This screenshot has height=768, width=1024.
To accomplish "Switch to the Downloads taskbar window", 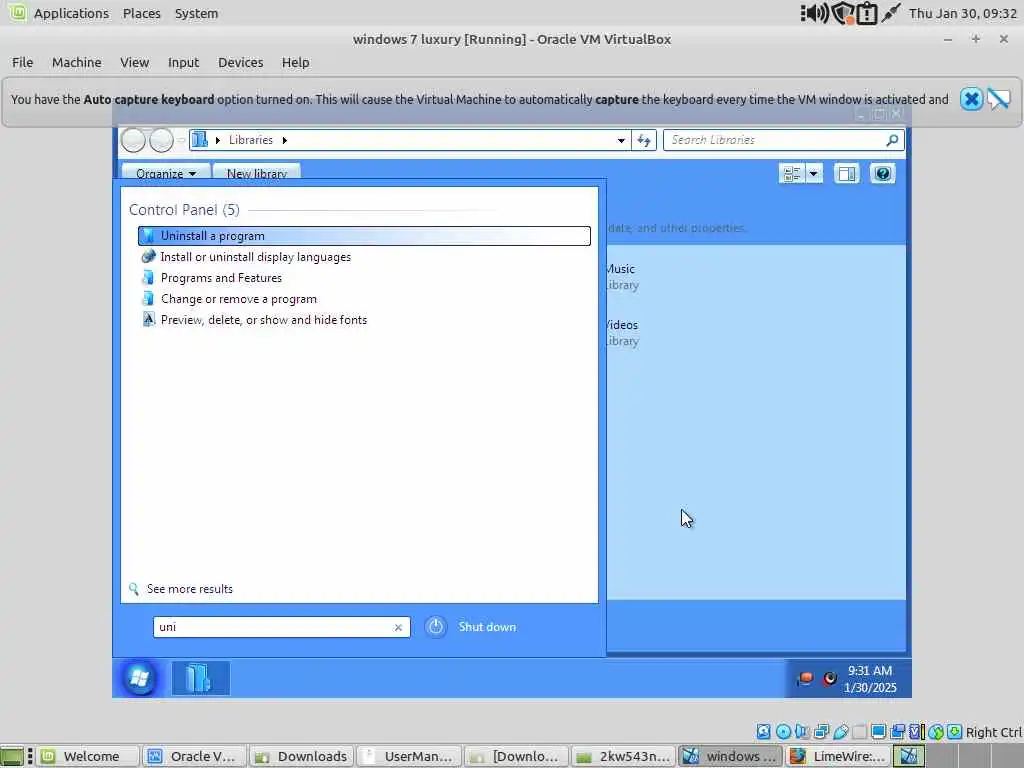I will point(301,756).
